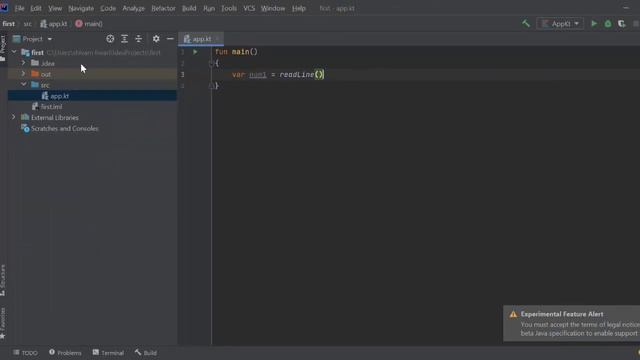
Task: Click the warning icon in the alert popup
Action: point(513,314)
